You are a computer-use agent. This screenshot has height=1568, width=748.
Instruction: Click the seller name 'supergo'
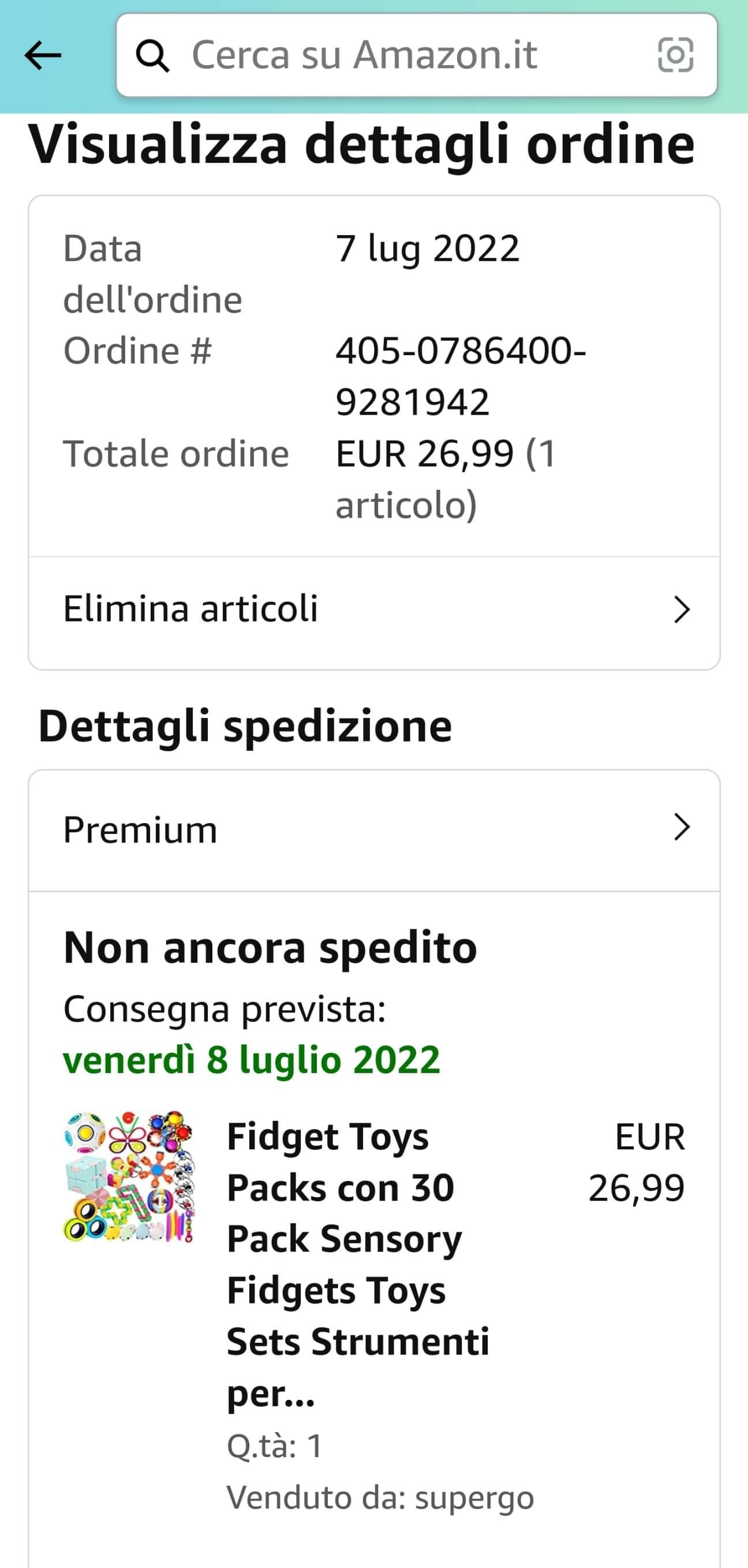[474, 1497]
